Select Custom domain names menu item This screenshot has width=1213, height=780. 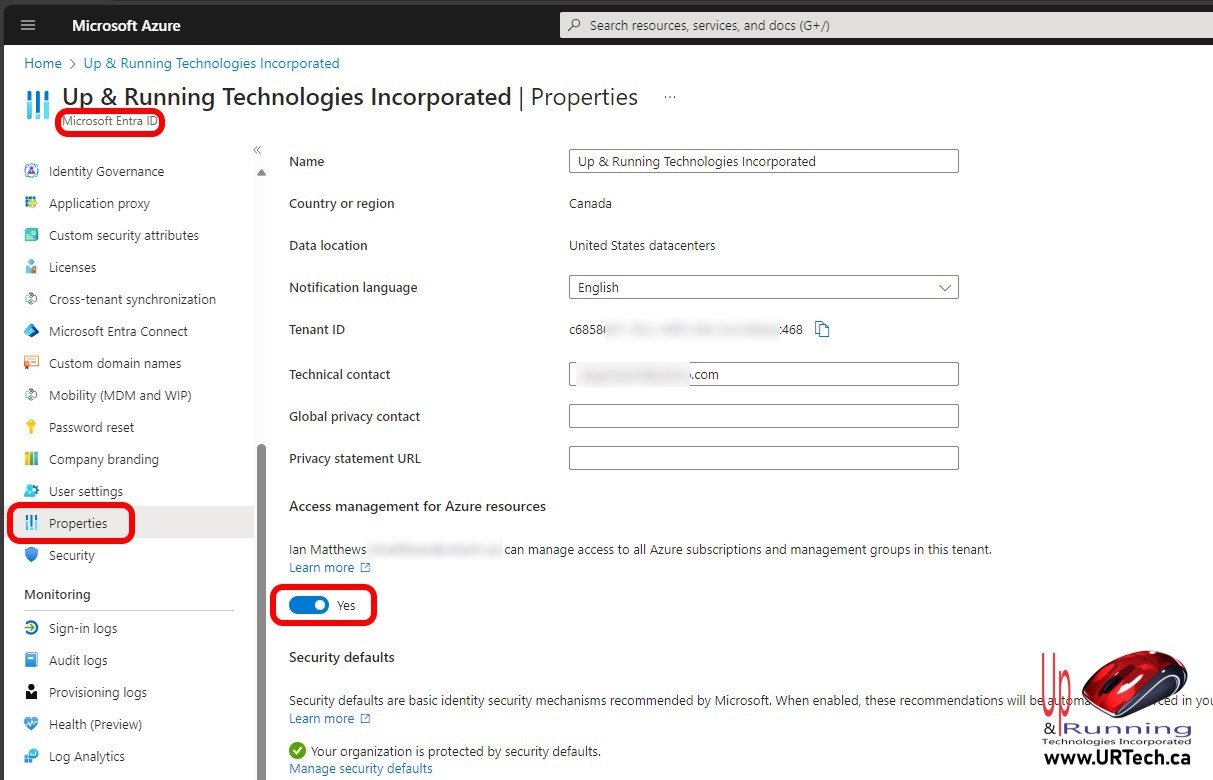[115, 363]
